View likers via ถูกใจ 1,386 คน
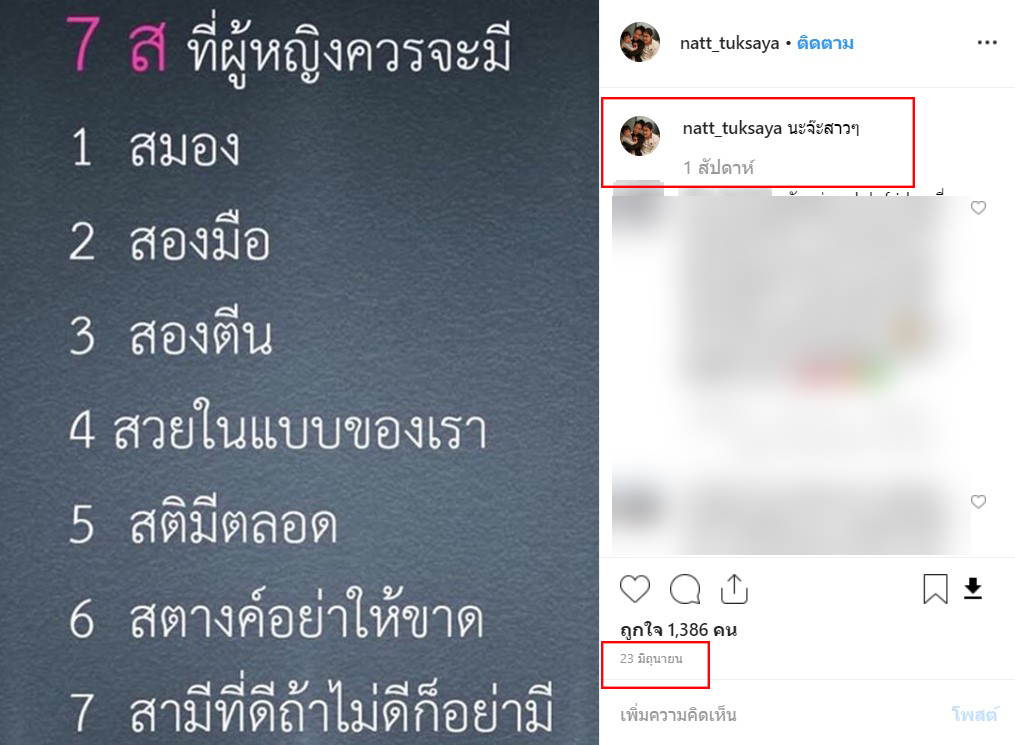Screen dimensions: 1015x745 click(678, 629)
